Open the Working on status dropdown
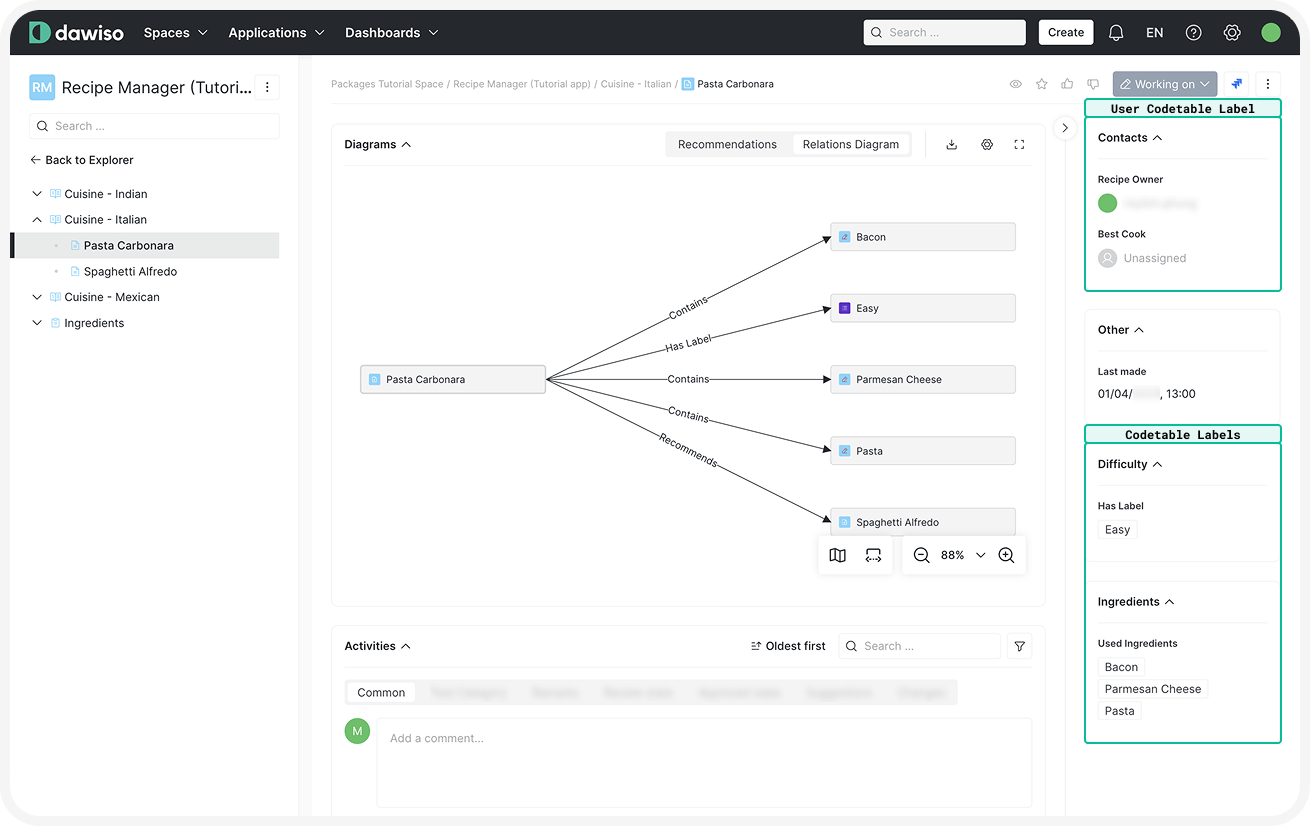1310x826 pixels. 1164,85
